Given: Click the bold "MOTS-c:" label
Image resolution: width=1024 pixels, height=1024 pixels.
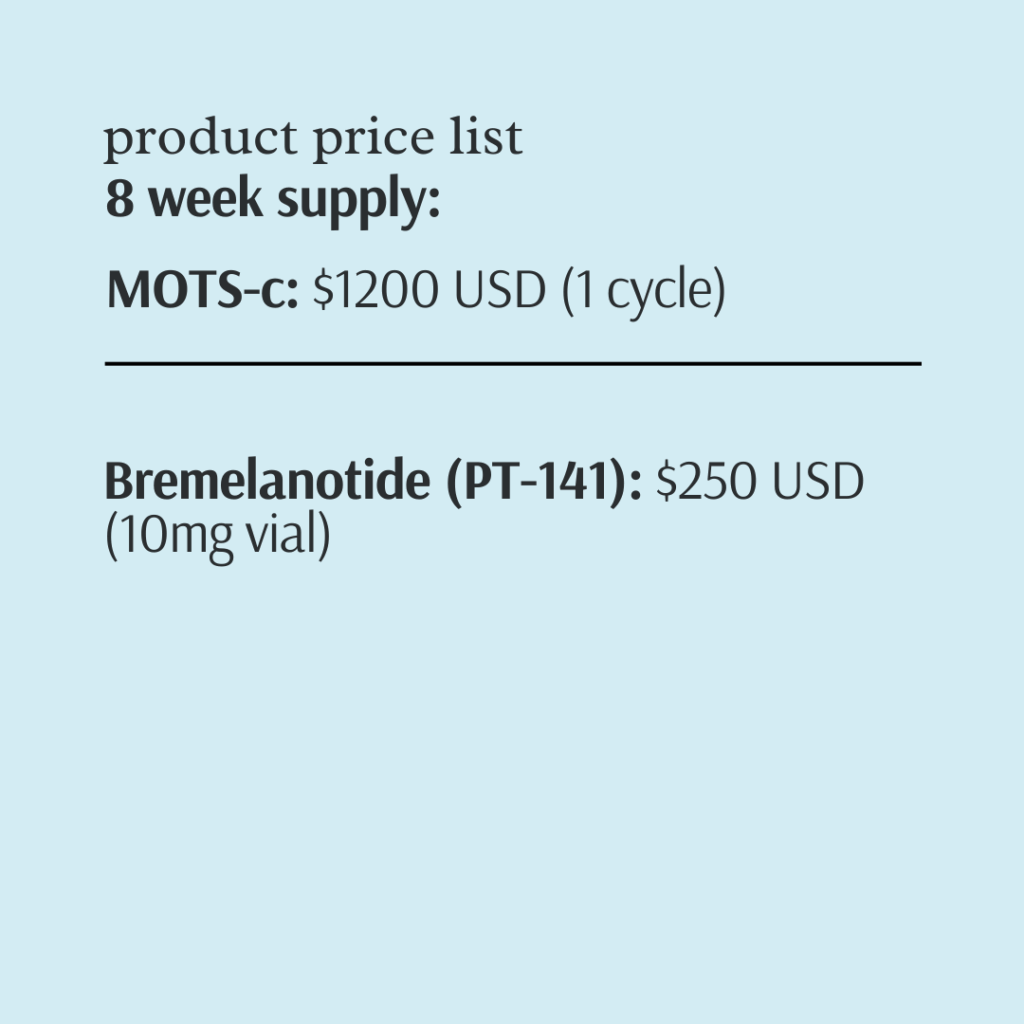Looking at the screenshot, I should [x=202, y=289].
